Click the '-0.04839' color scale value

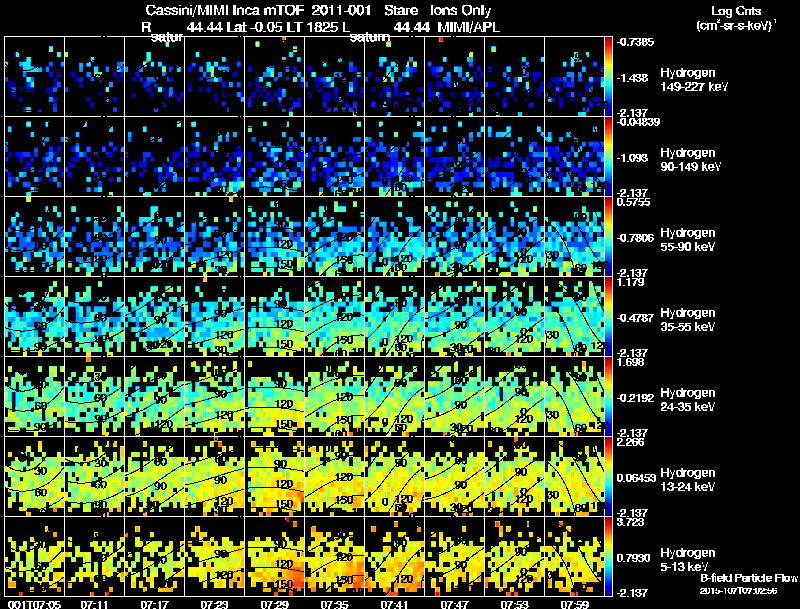click(x=638, y=122)
